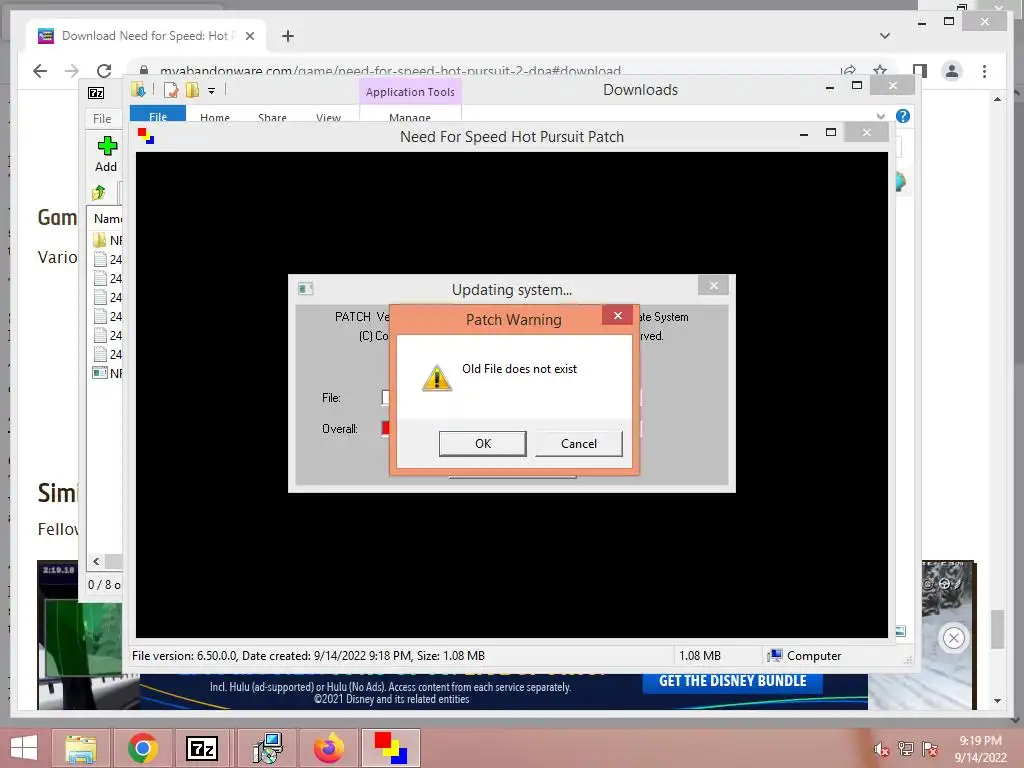This screenshot has height=768, width=1024.
Task: Select the Application Tools contextual tab
Action: point(410,92)
